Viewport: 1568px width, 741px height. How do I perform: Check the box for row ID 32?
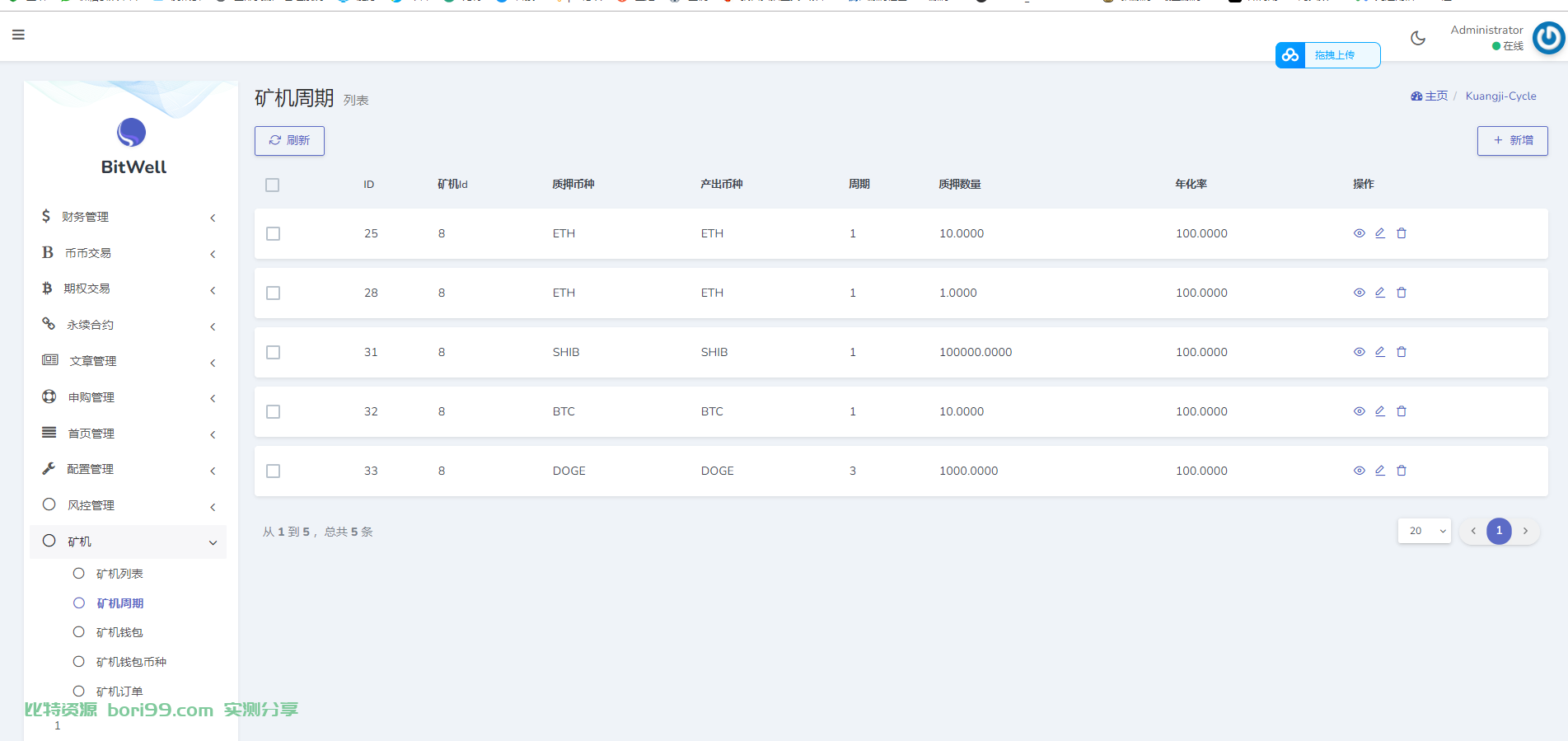coord(274,412)
